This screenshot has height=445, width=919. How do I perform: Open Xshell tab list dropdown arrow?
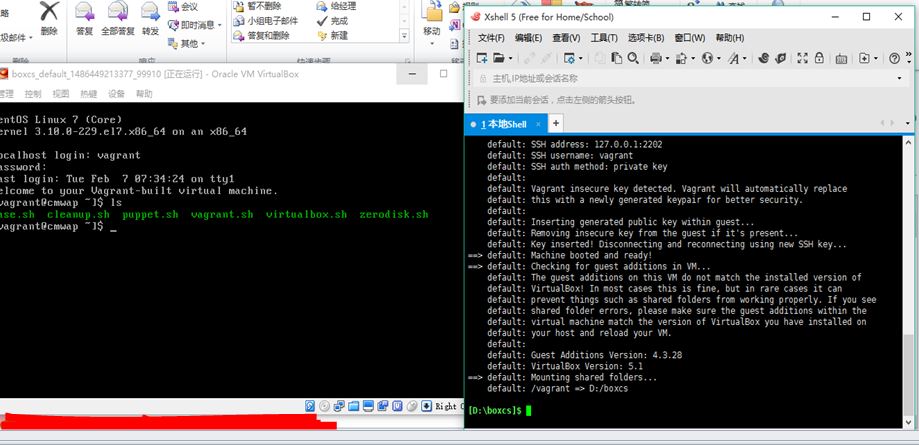[908, 123]
